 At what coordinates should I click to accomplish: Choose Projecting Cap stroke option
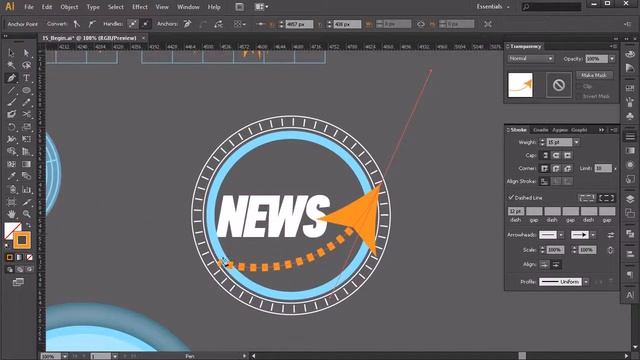point(567,156)
